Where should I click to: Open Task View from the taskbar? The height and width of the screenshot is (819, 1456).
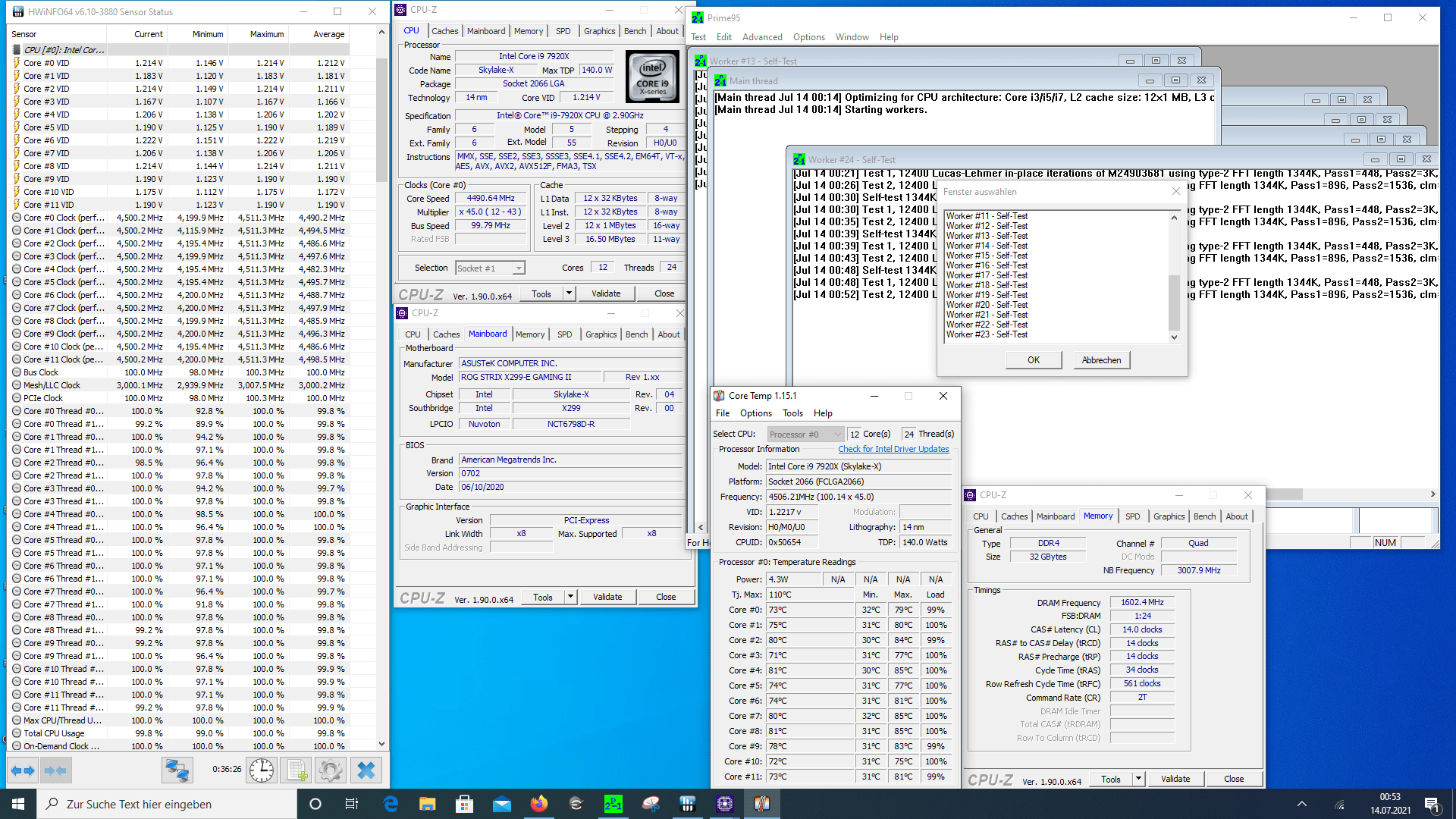coord(351,804)
